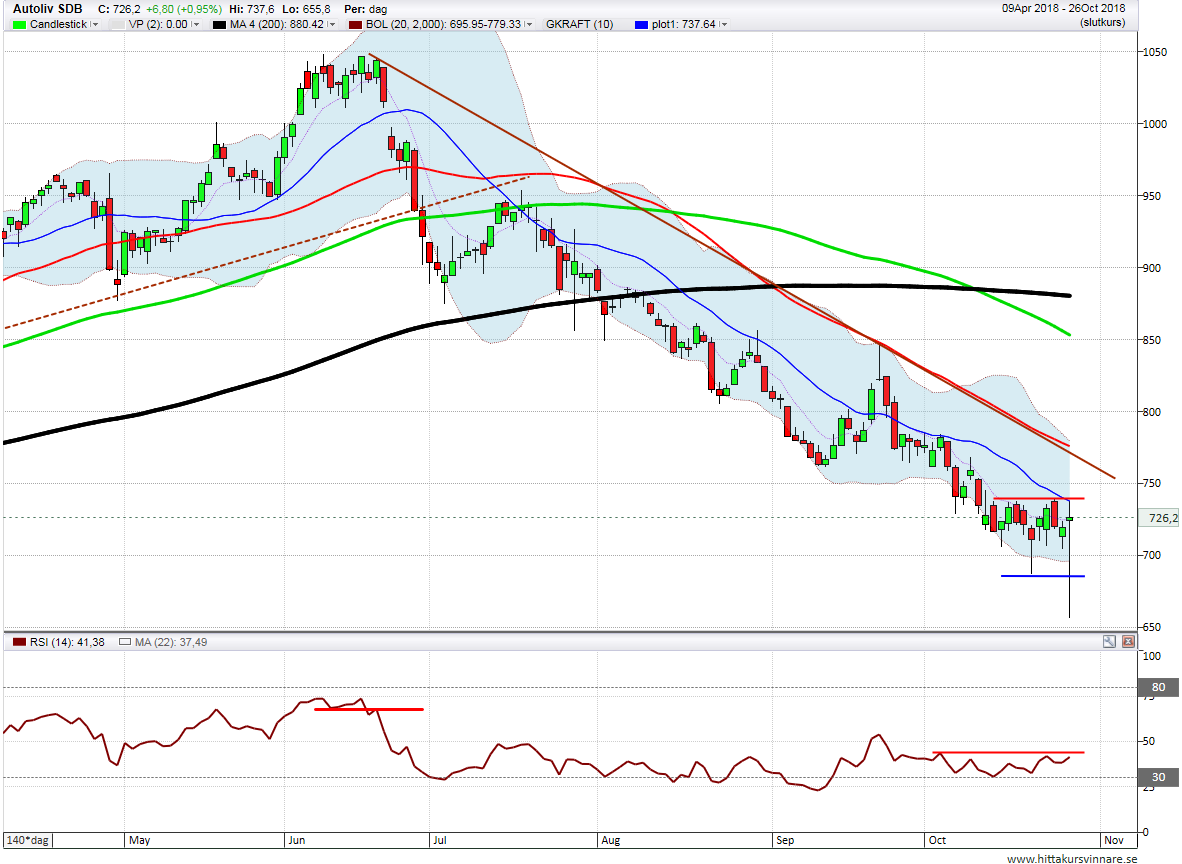Viewport: 1182px width, 864px height.
Task: Click the Oct label on time axis
Action: pyautogui.click(x=937, y=840)
